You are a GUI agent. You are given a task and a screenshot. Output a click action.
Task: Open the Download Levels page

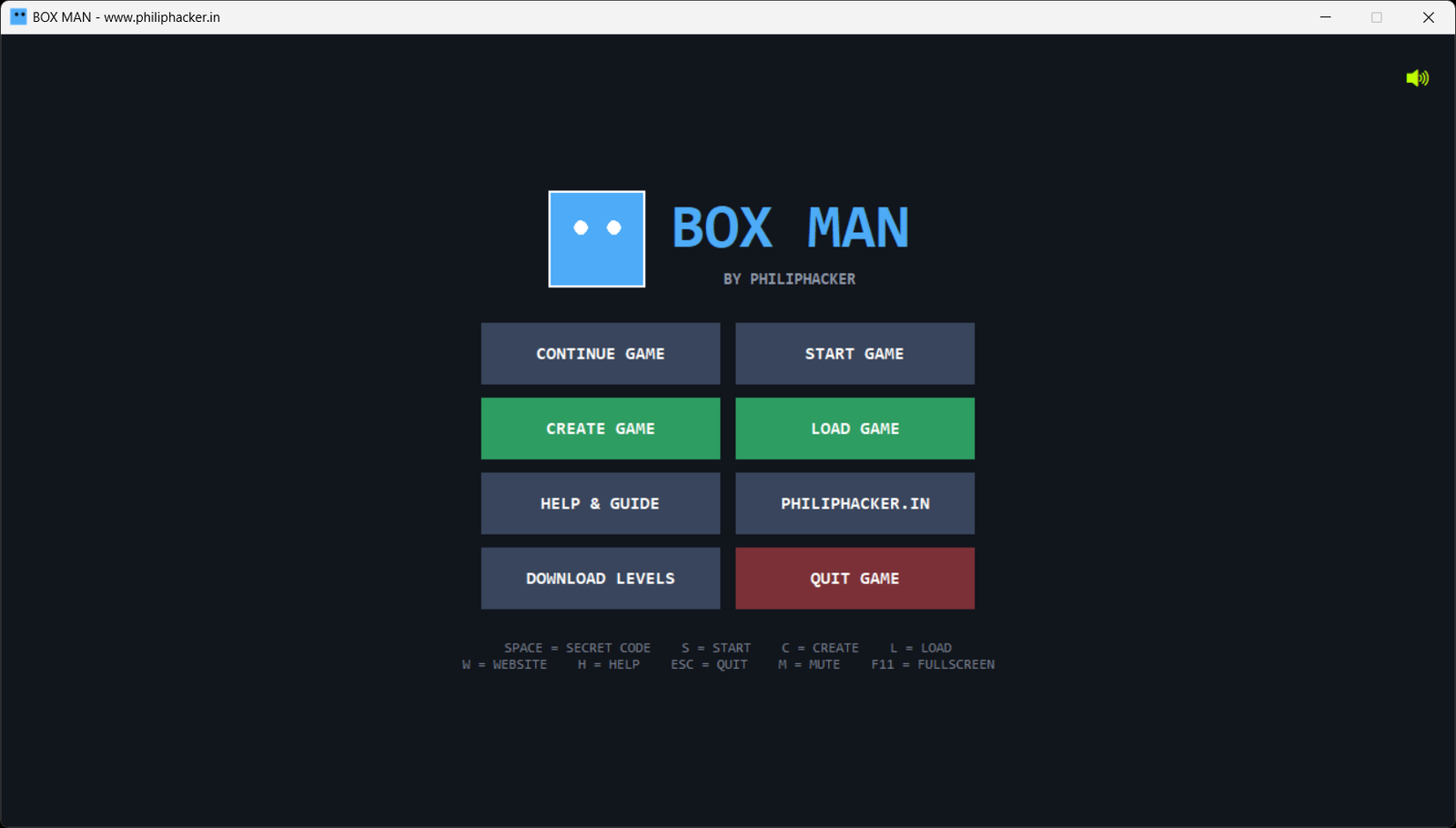[601, 579]
